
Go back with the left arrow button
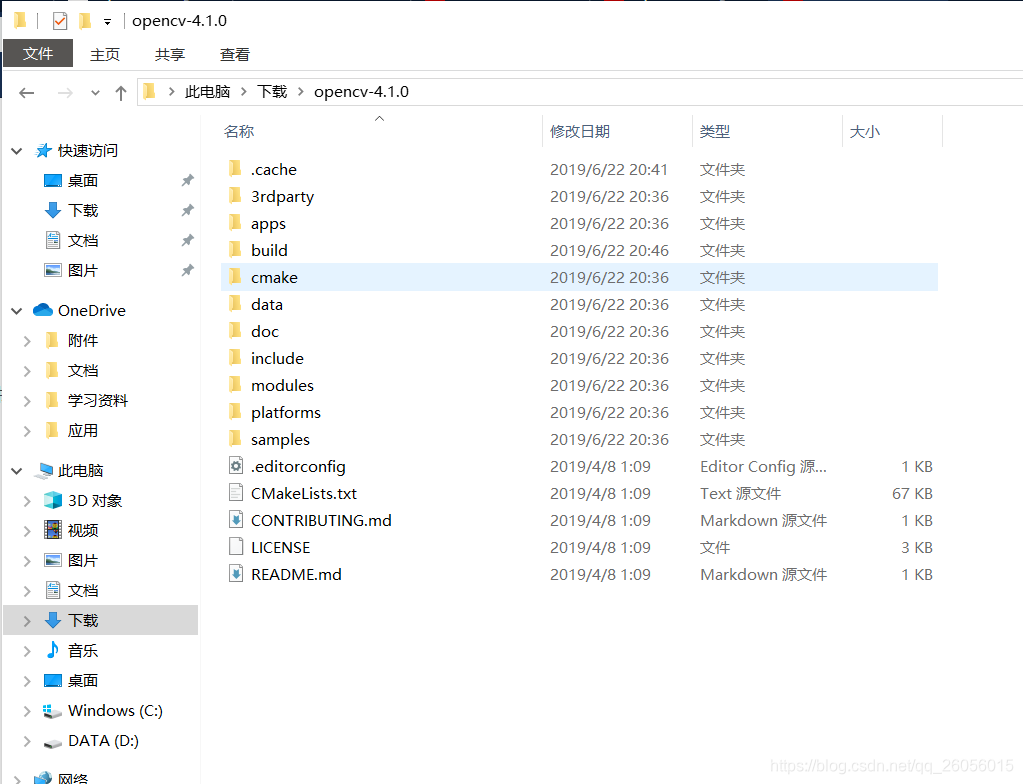pyautogui.click(x=27, y=93)
